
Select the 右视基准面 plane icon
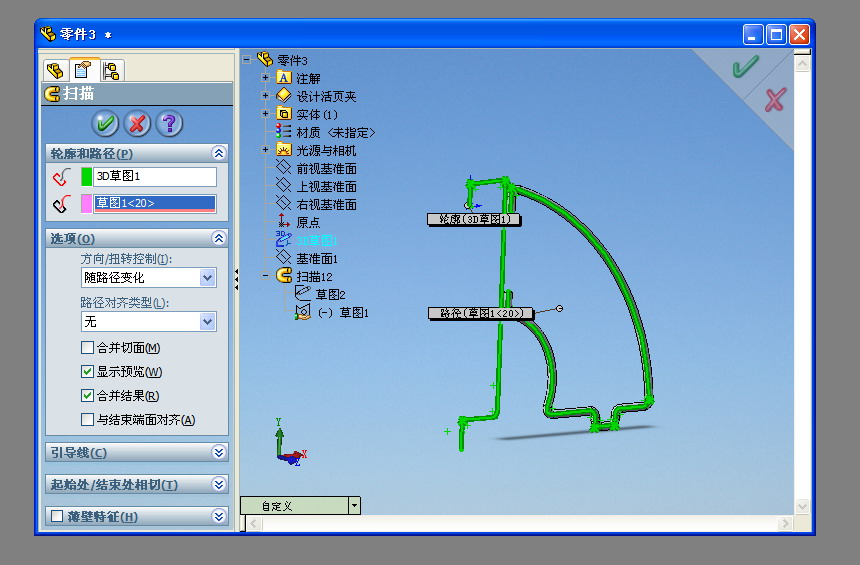click(x=284, y=204)
